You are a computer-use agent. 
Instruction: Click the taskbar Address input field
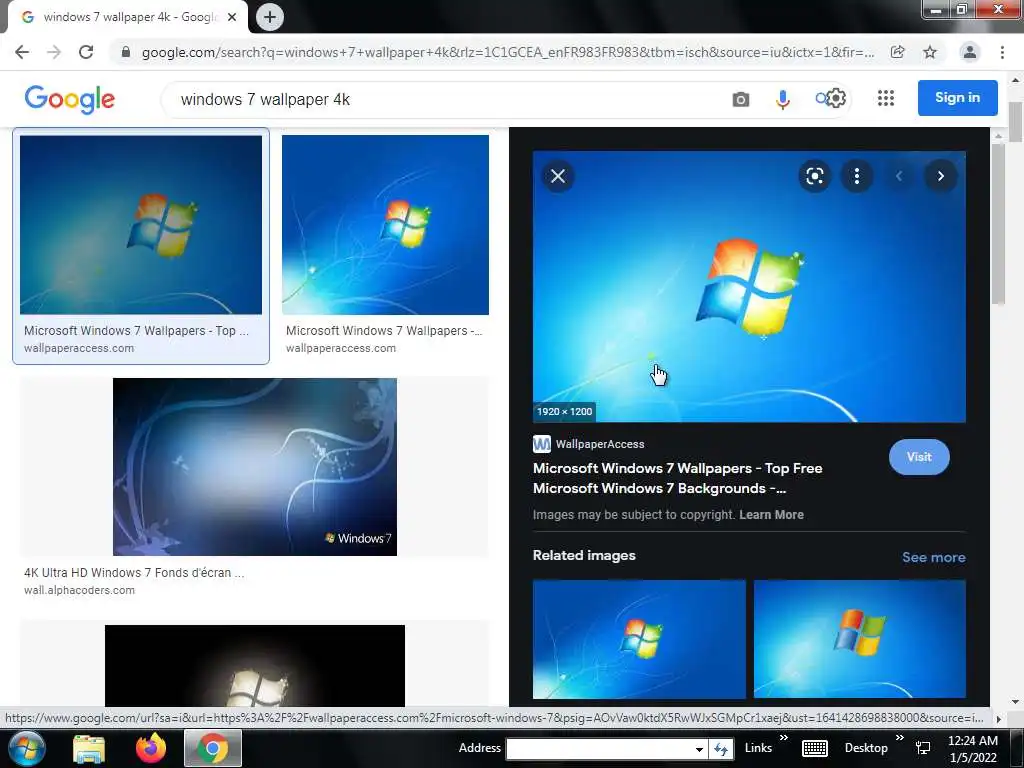click(x=600, y=748)
